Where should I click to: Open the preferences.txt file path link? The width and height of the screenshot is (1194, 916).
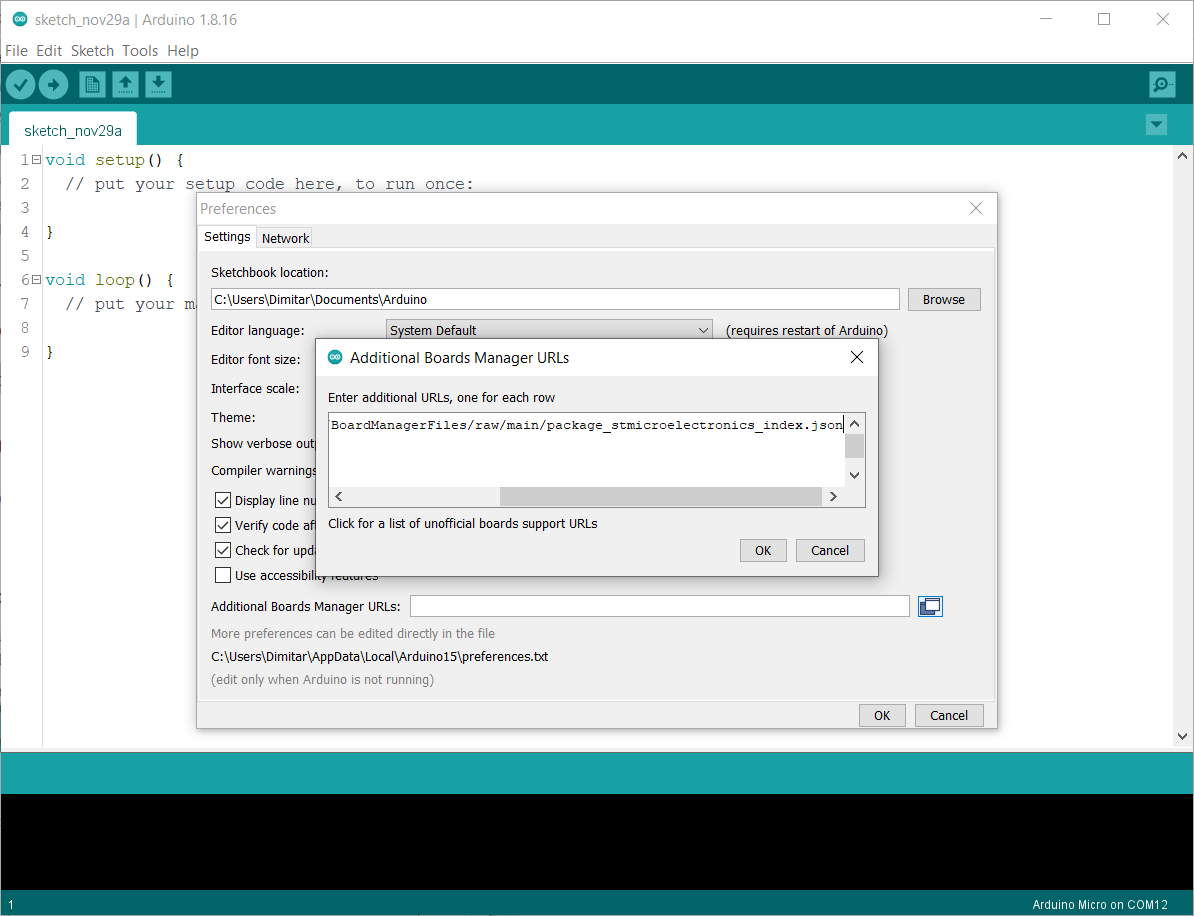[379, 656]
